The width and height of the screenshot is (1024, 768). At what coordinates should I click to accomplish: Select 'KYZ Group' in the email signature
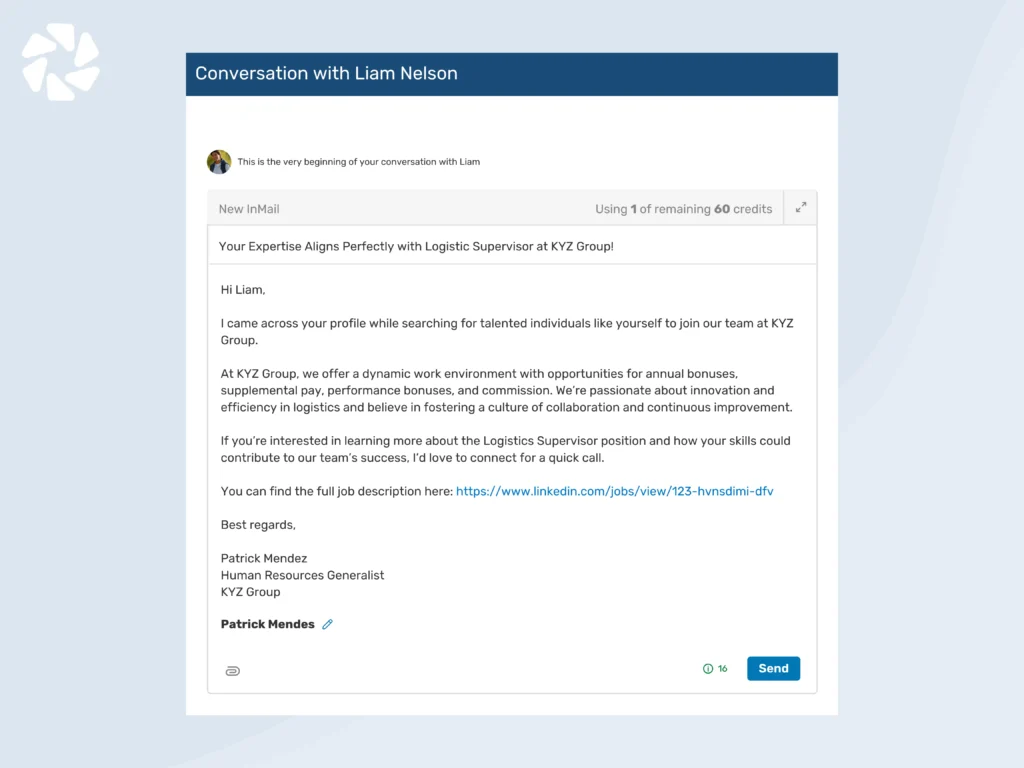pyautogui.click(x=250, y=591)
